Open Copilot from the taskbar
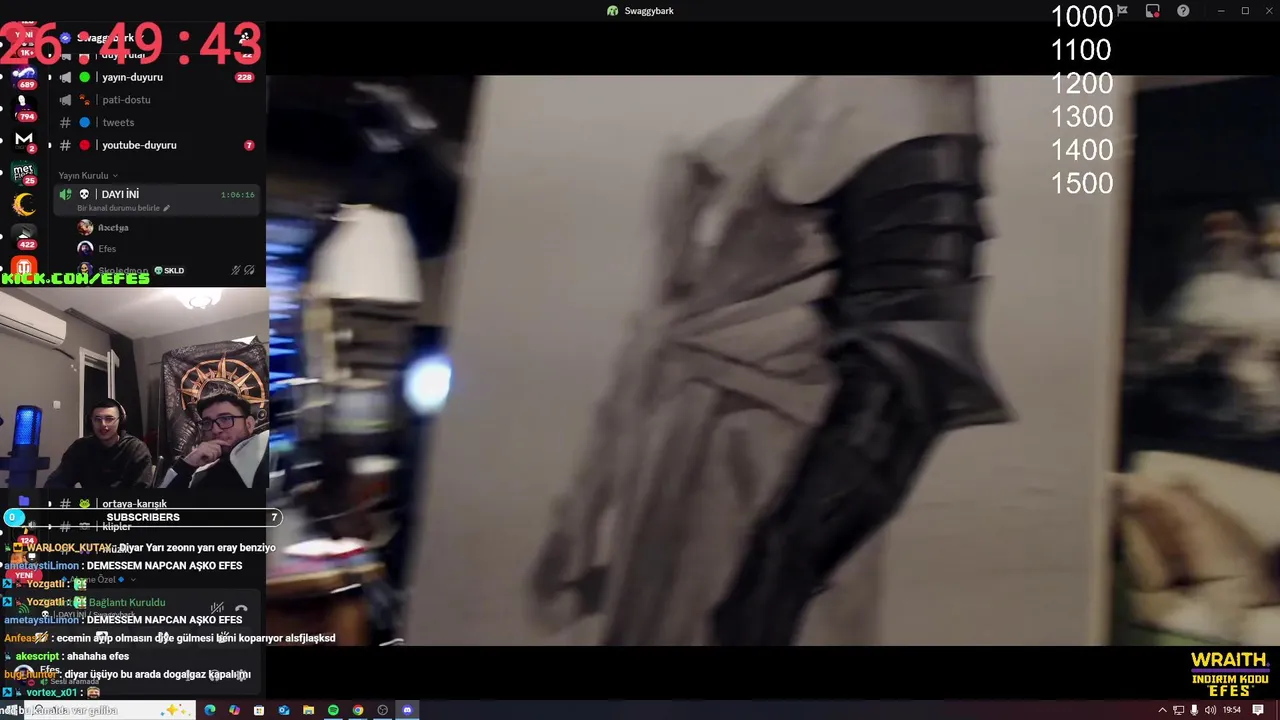 click(x=234, y=710)
